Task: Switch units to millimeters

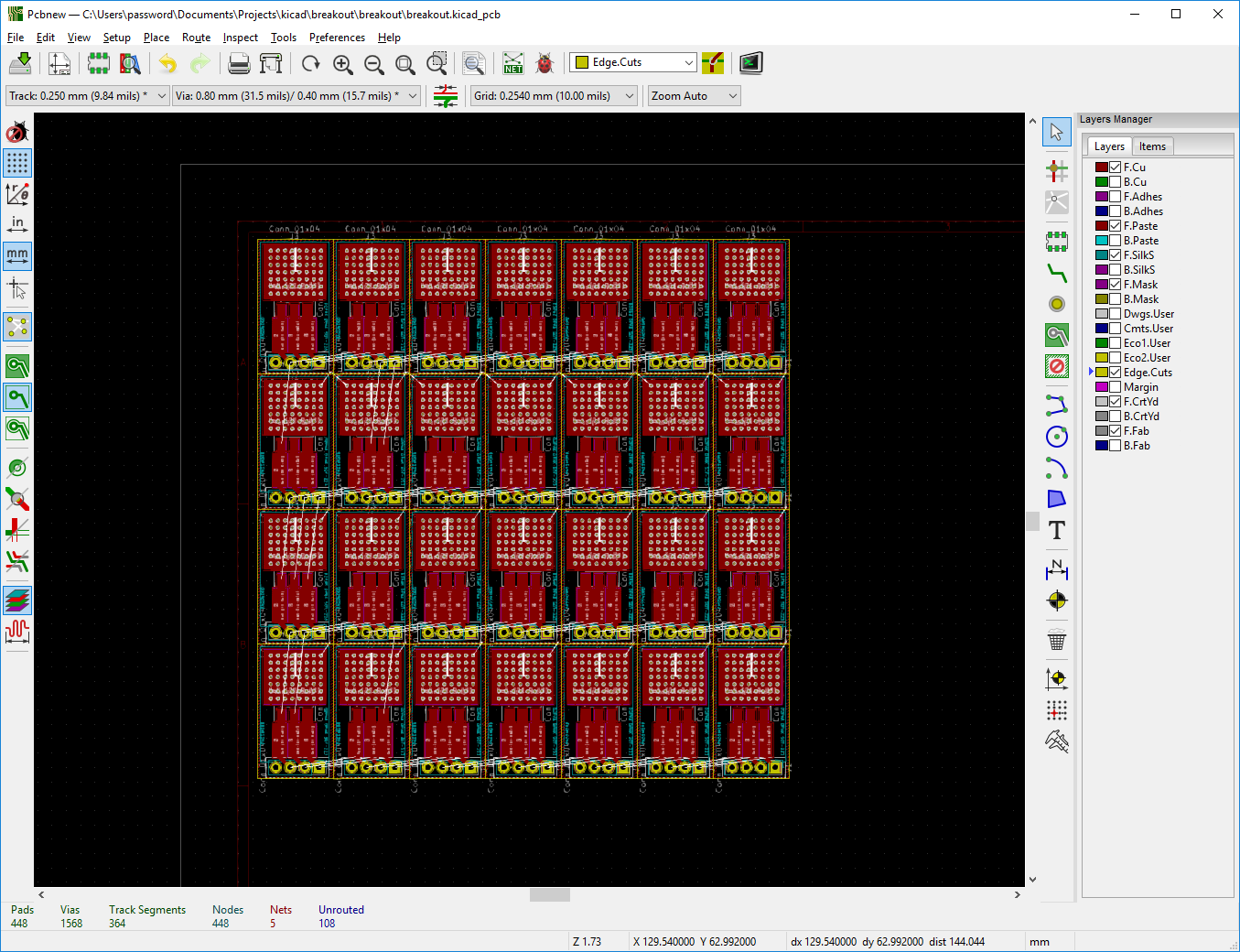Action: tap(17, 255)
